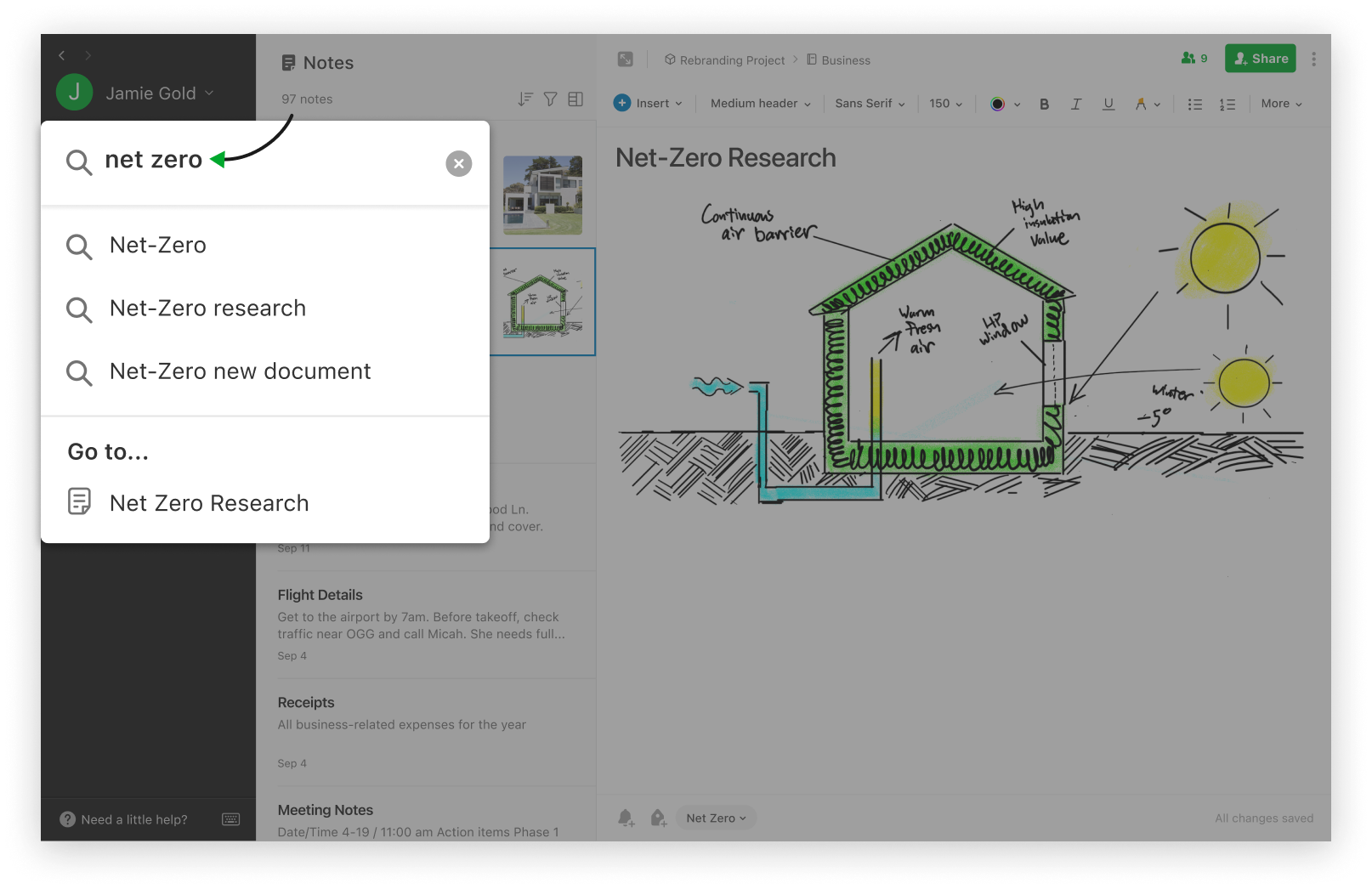This screenshot has width=1372, height=889.
Task: Open the note list filter funnel
Action: pos(550,99)
